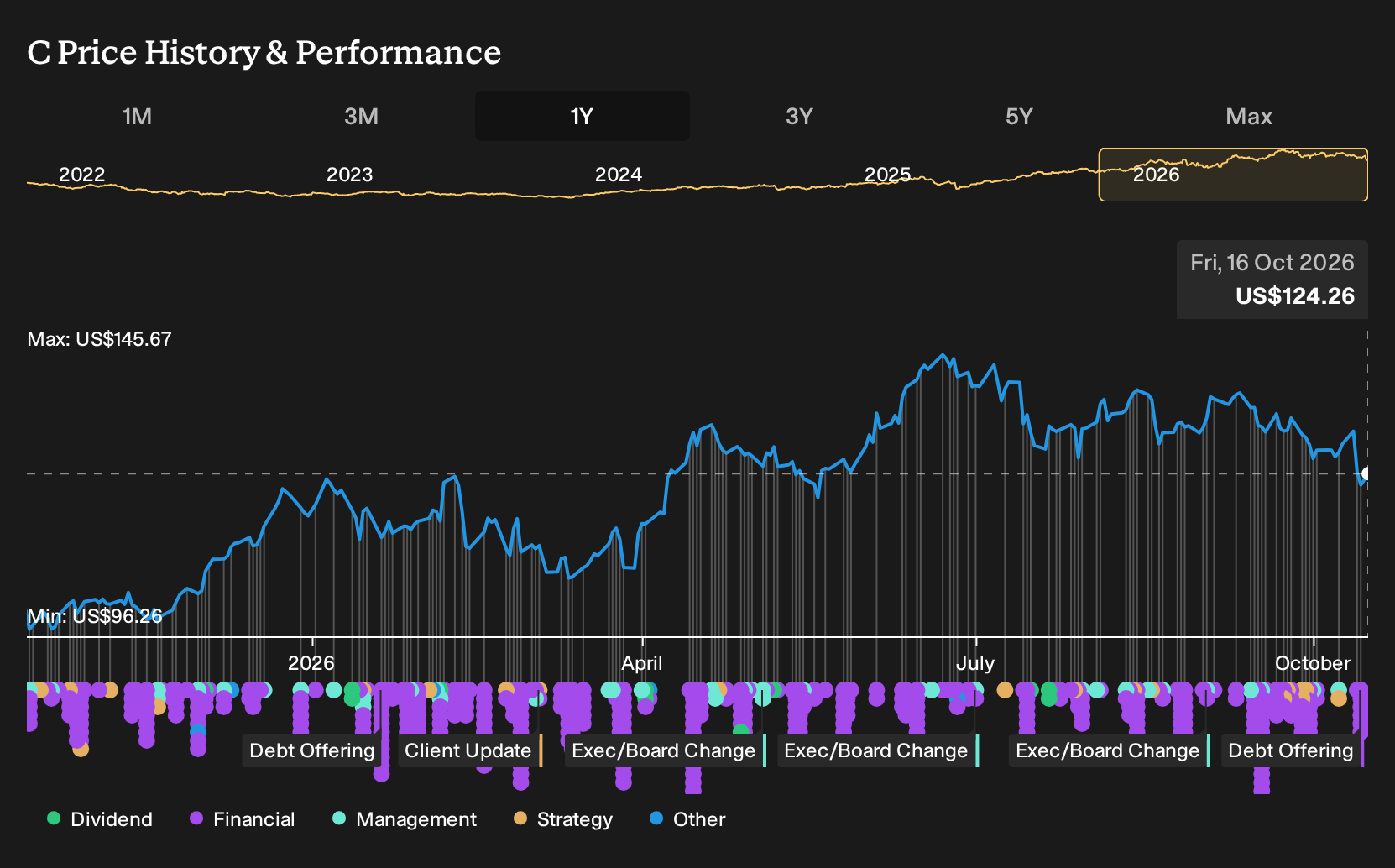Screen dimensions: 1395x868
Task: Toggle the Other legend item
Action: point(687,819)
